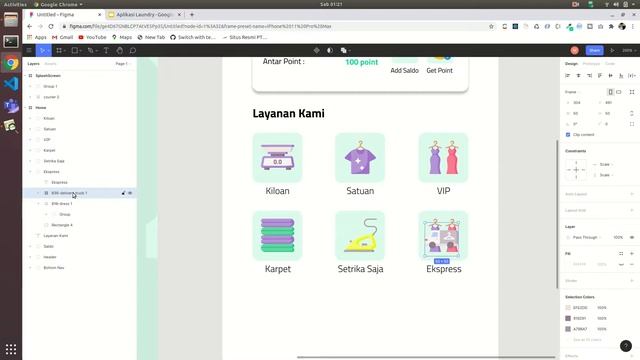640x360 pixels.
Task: Select the Frame tool
Action: 59,51
